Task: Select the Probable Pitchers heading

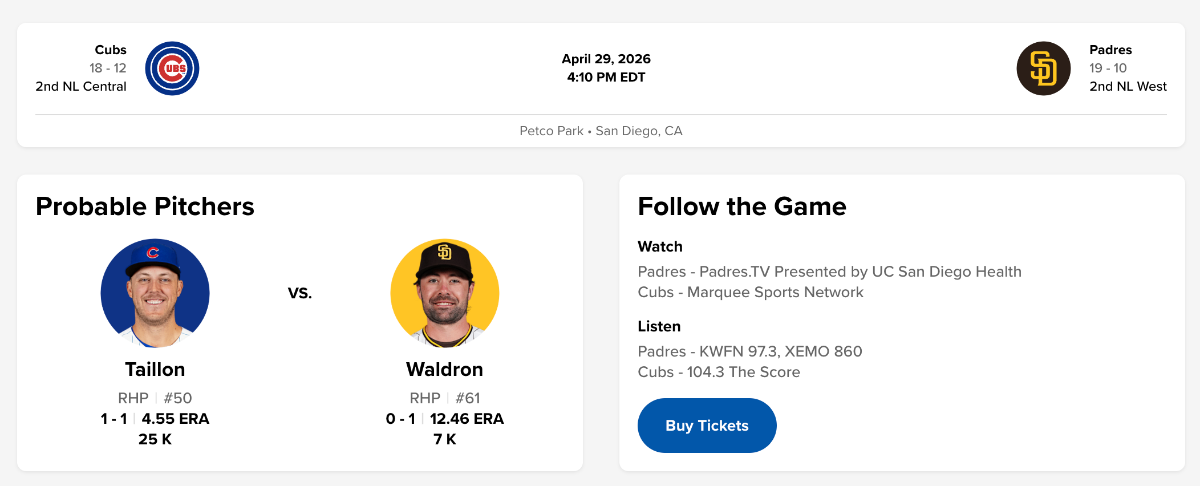Action: 145,207
